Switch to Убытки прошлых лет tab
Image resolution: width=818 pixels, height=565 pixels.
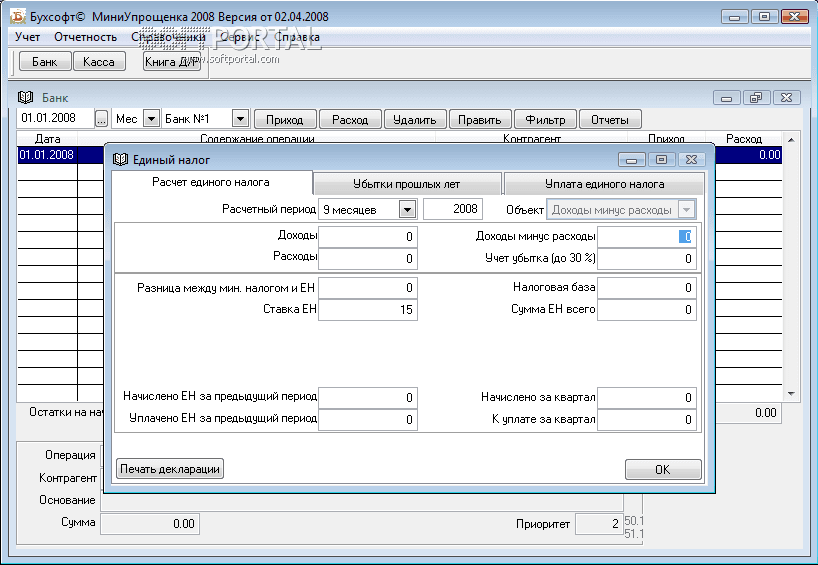coord(407,184)
